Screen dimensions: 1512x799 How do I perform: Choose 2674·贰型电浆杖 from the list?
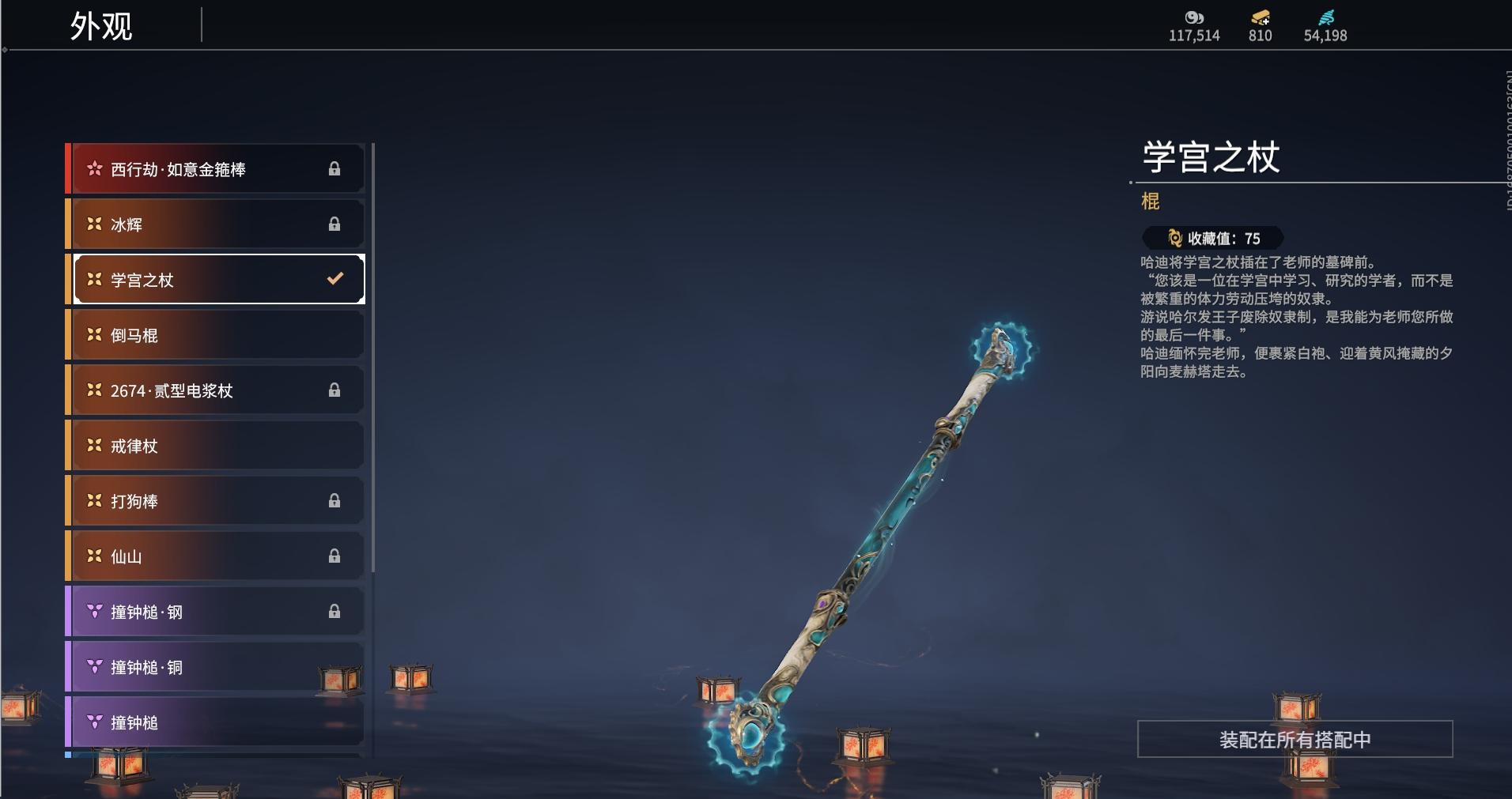pos(214,390)
